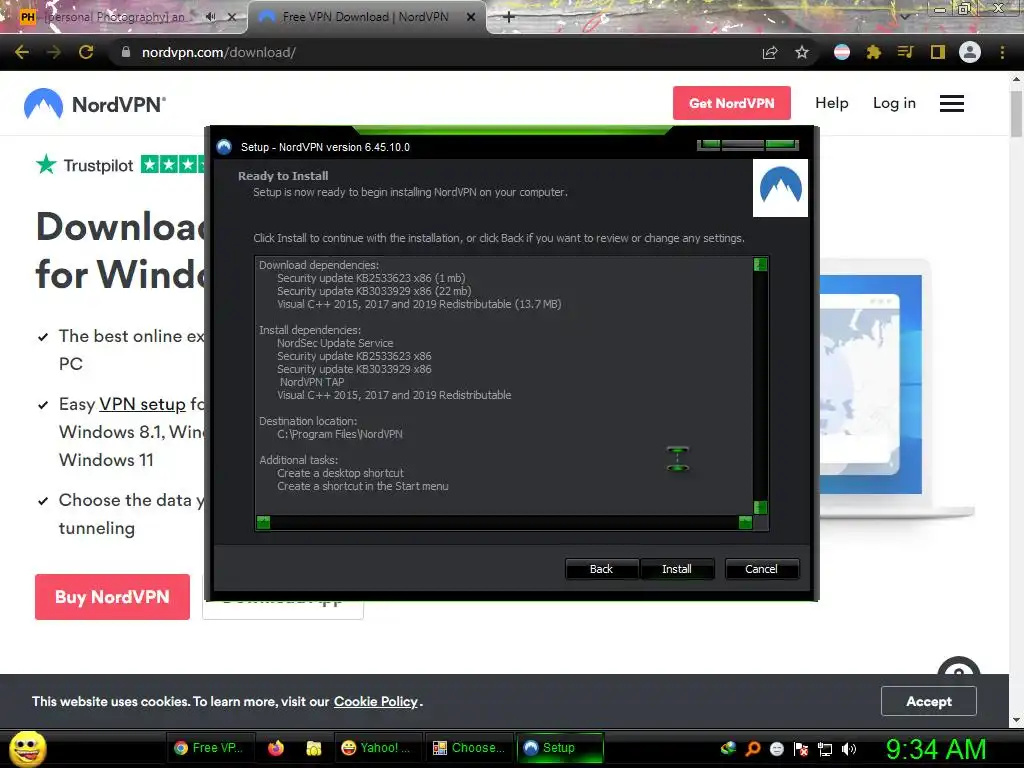This screenshot has width=1024, height=768.
Task: Switch to the Personal Photography tab
Action: pyautogui.click(x=114, y=17)
